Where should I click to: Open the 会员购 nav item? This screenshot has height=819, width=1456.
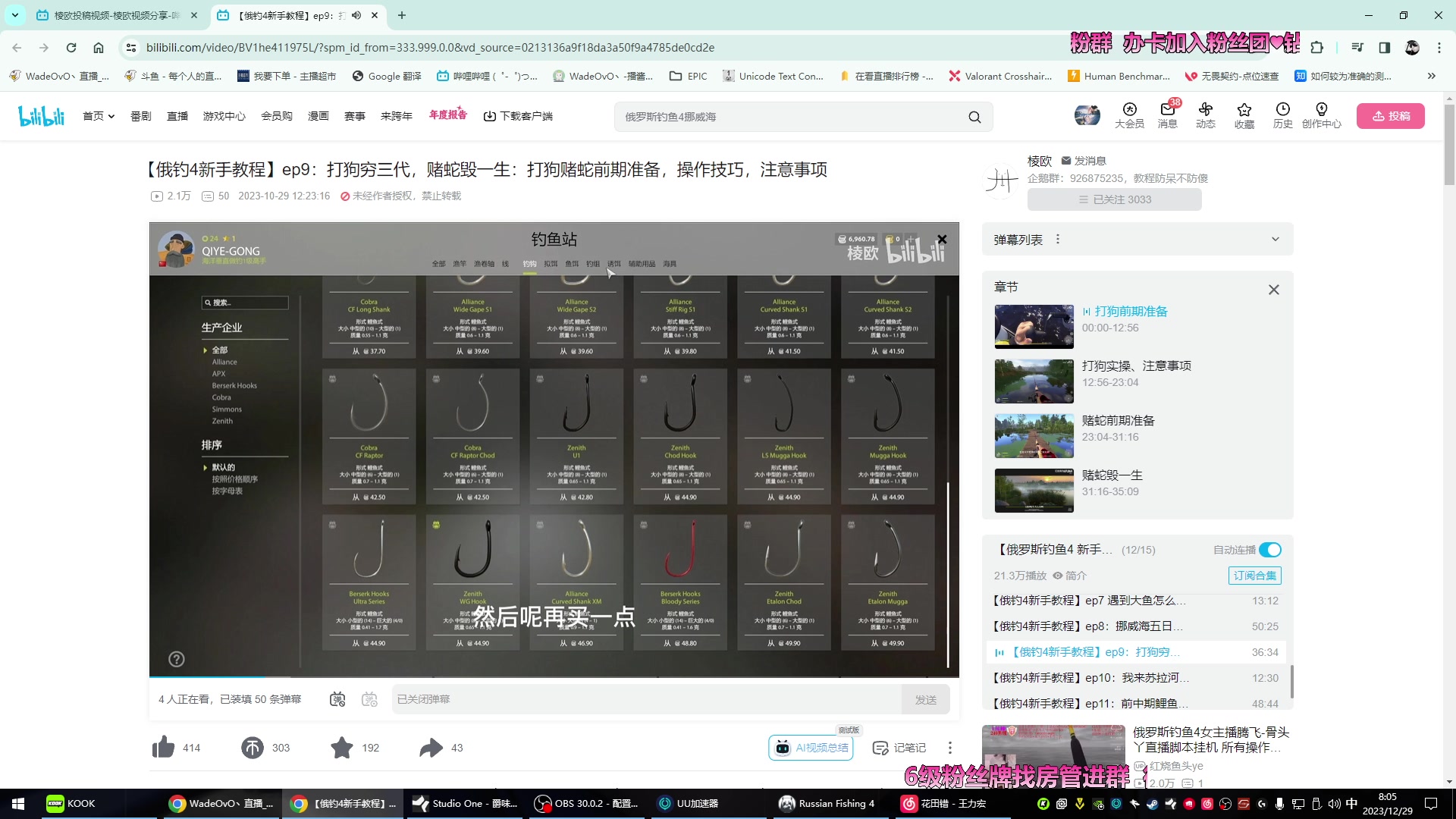pyautogui.click(x=277, y=116)
